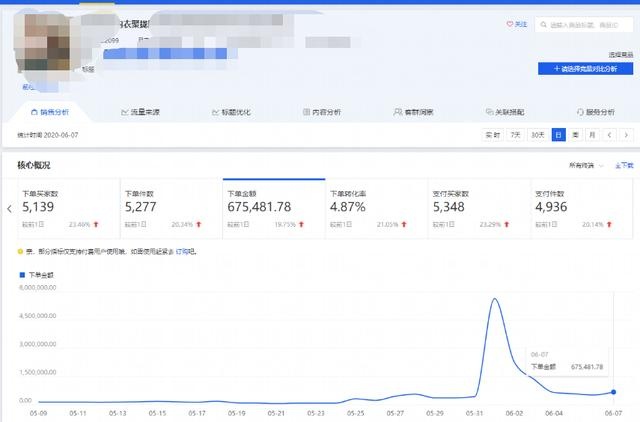The image size is (640, 422).
Task: Select the 周 week granularity button
Action: point(576,135)
